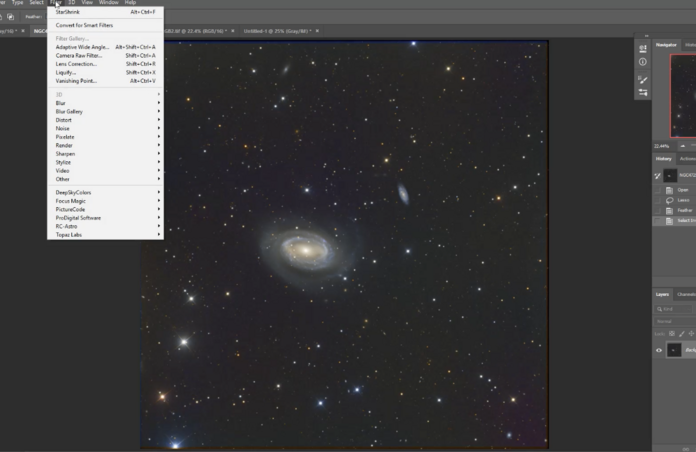Image resolution: width=696 pixels, height=452 pixels.
Task: Expand the Distort submenu
Action: (x=106, y=120)
